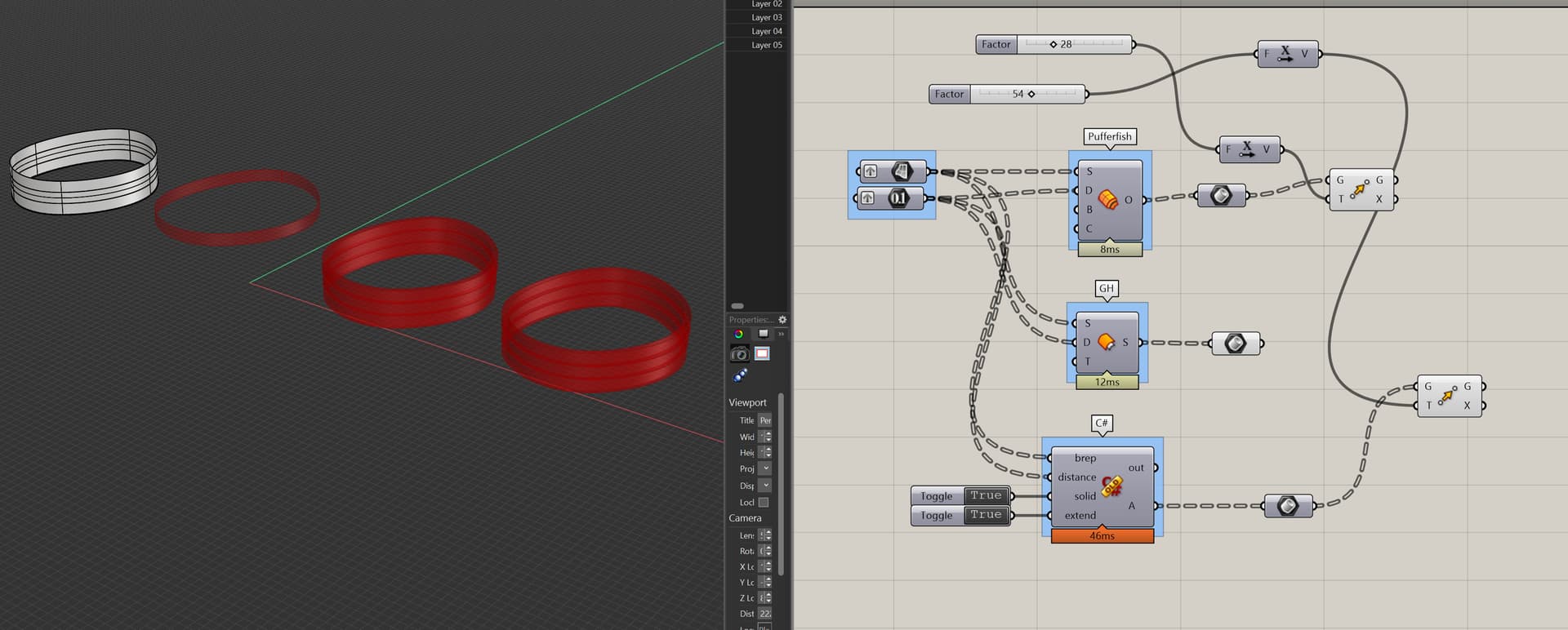1568x630 pixels.
Task: Tick the viewport Locked checkbox
Action: 763,503
